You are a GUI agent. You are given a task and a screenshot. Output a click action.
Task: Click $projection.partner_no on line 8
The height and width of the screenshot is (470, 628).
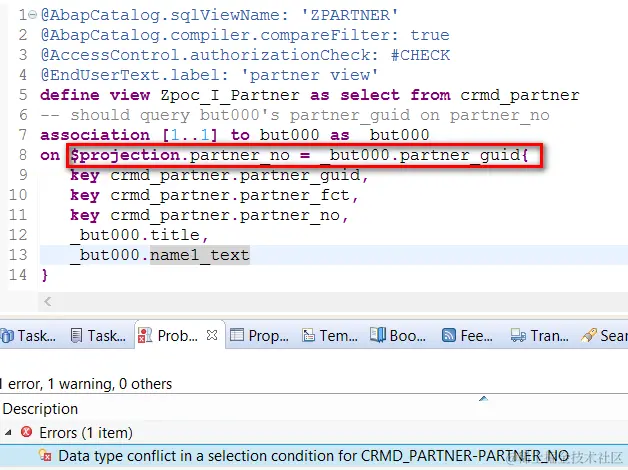click(180, 155)
